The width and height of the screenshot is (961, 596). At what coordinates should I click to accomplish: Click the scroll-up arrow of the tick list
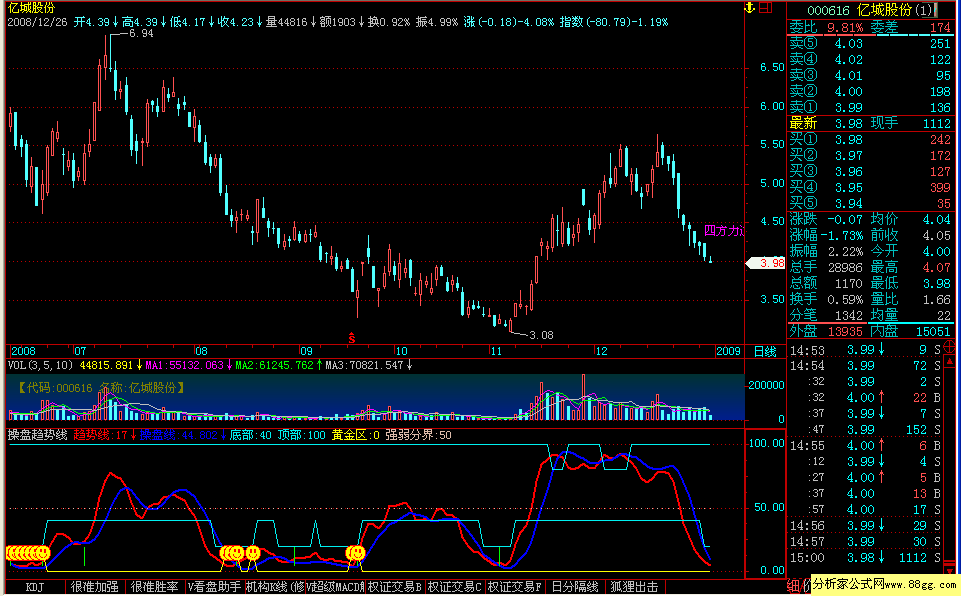pos(950,362)
